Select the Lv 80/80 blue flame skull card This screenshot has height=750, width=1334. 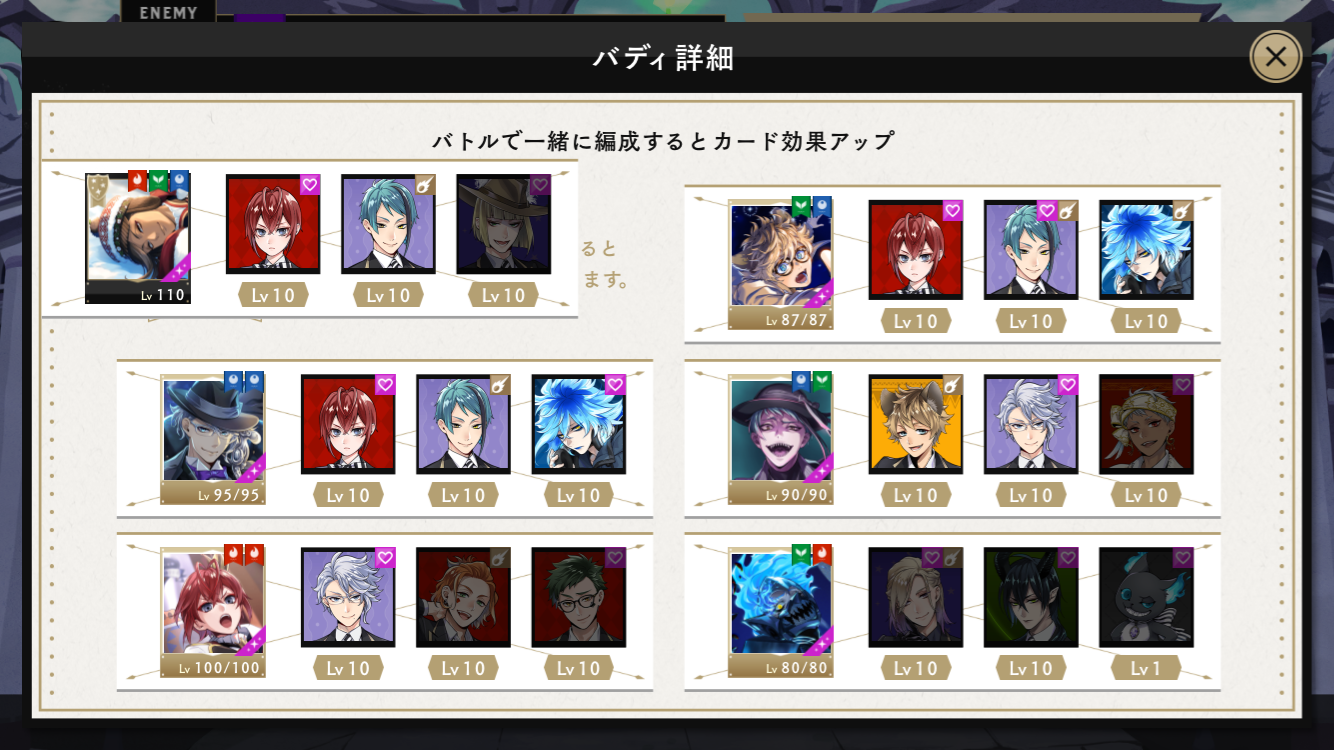point(781,612)
